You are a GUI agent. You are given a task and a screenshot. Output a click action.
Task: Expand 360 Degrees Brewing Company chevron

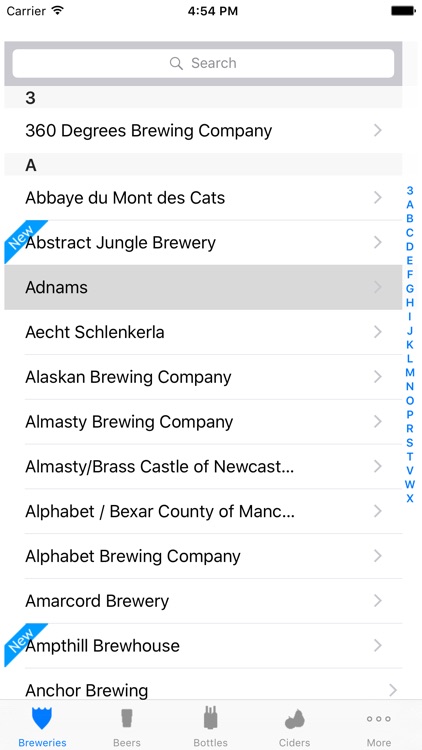coord(378,130)
